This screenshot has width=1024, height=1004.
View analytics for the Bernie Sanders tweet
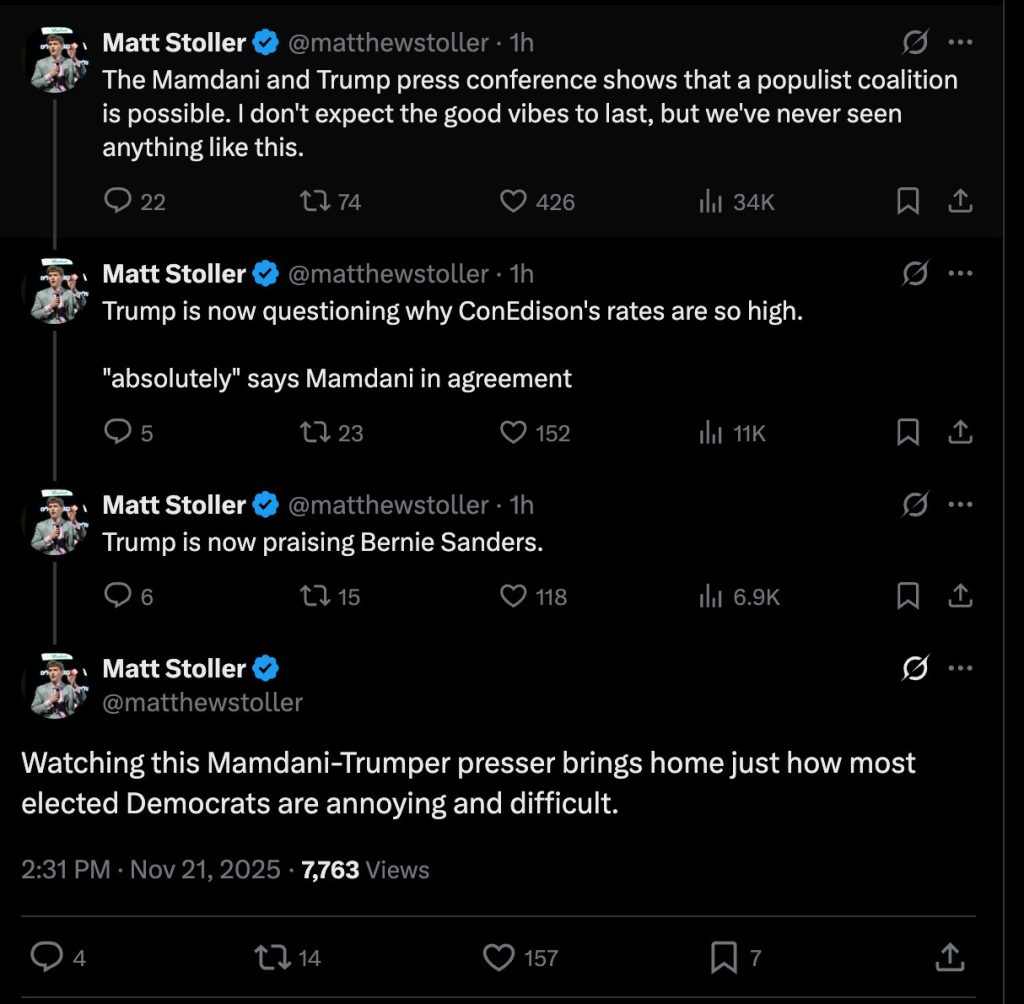[711, 597]
